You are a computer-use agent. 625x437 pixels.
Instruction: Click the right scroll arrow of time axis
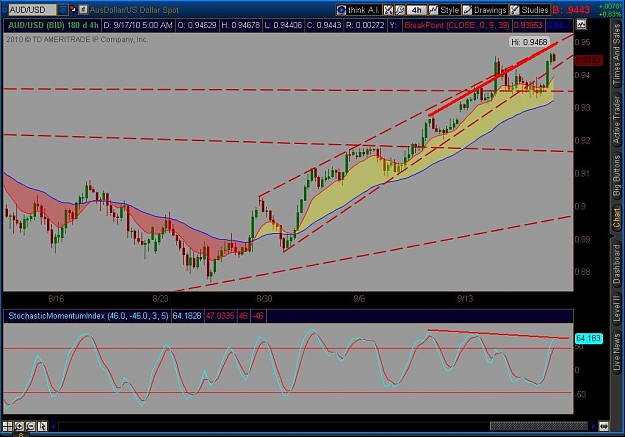click(x=593, y=426)
